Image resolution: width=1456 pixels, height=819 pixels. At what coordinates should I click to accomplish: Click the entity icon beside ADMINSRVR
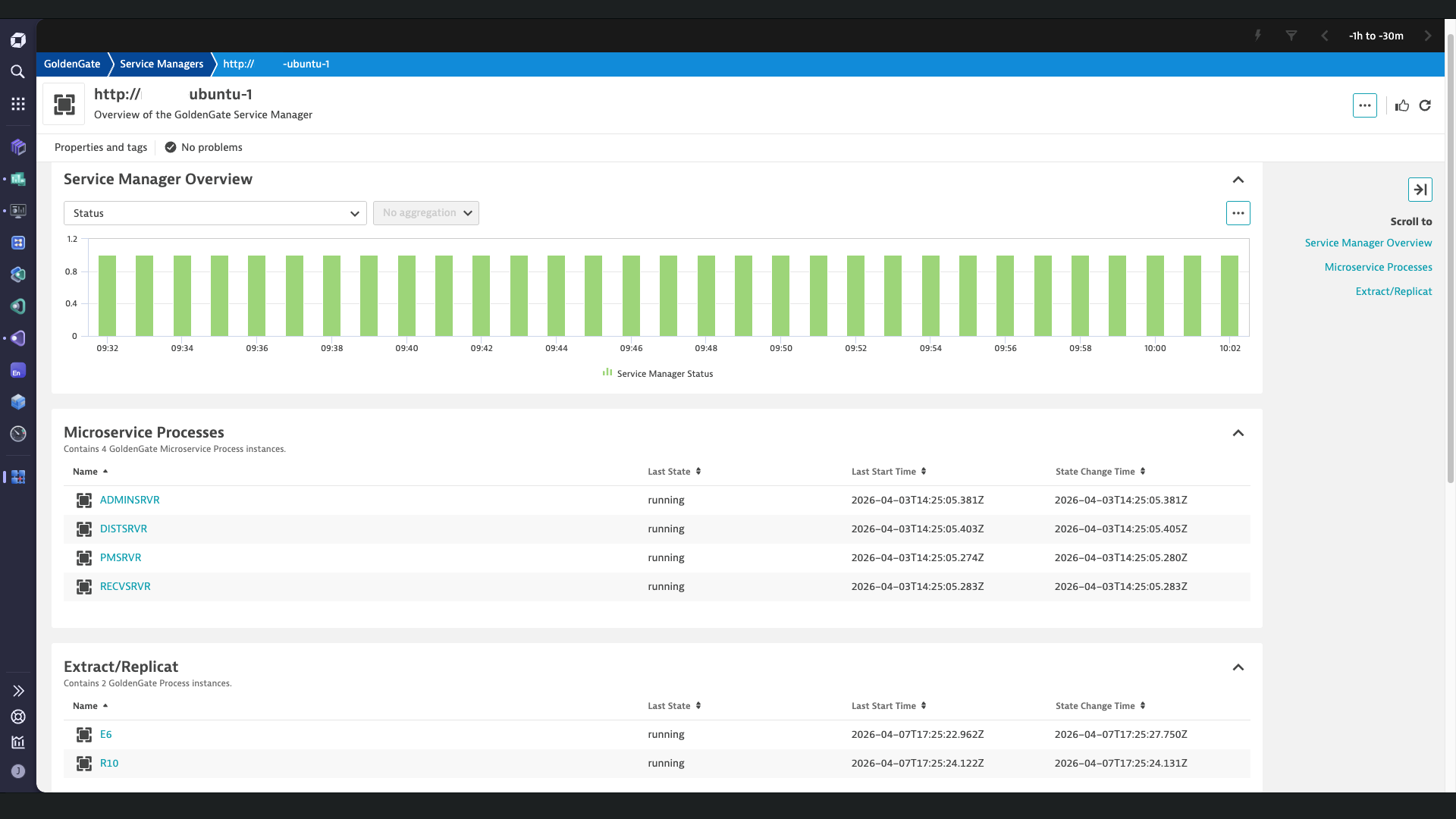[84, 500]
